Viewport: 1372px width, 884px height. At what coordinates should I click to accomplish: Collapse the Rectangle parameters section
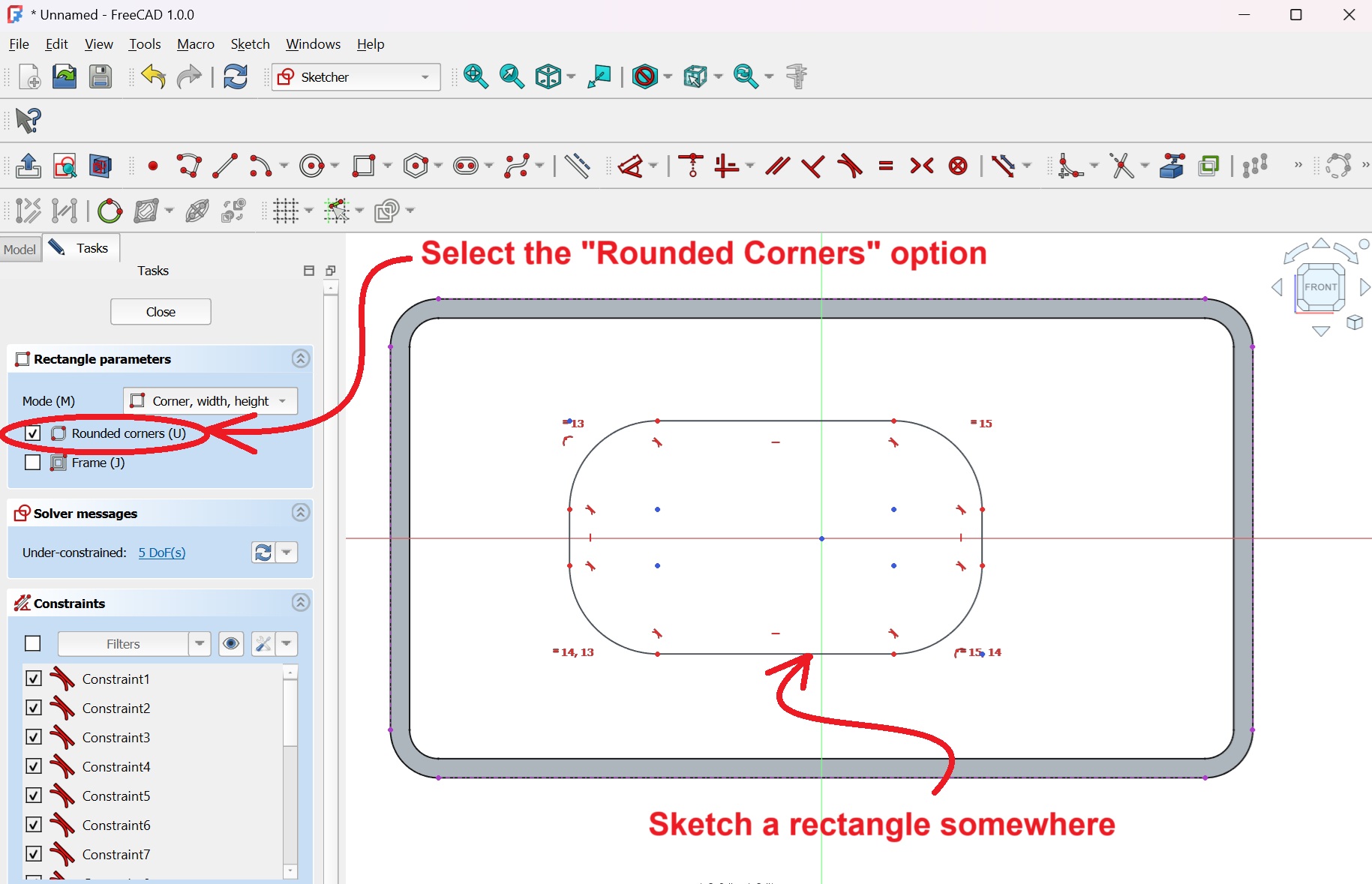[x=300, y=359]
